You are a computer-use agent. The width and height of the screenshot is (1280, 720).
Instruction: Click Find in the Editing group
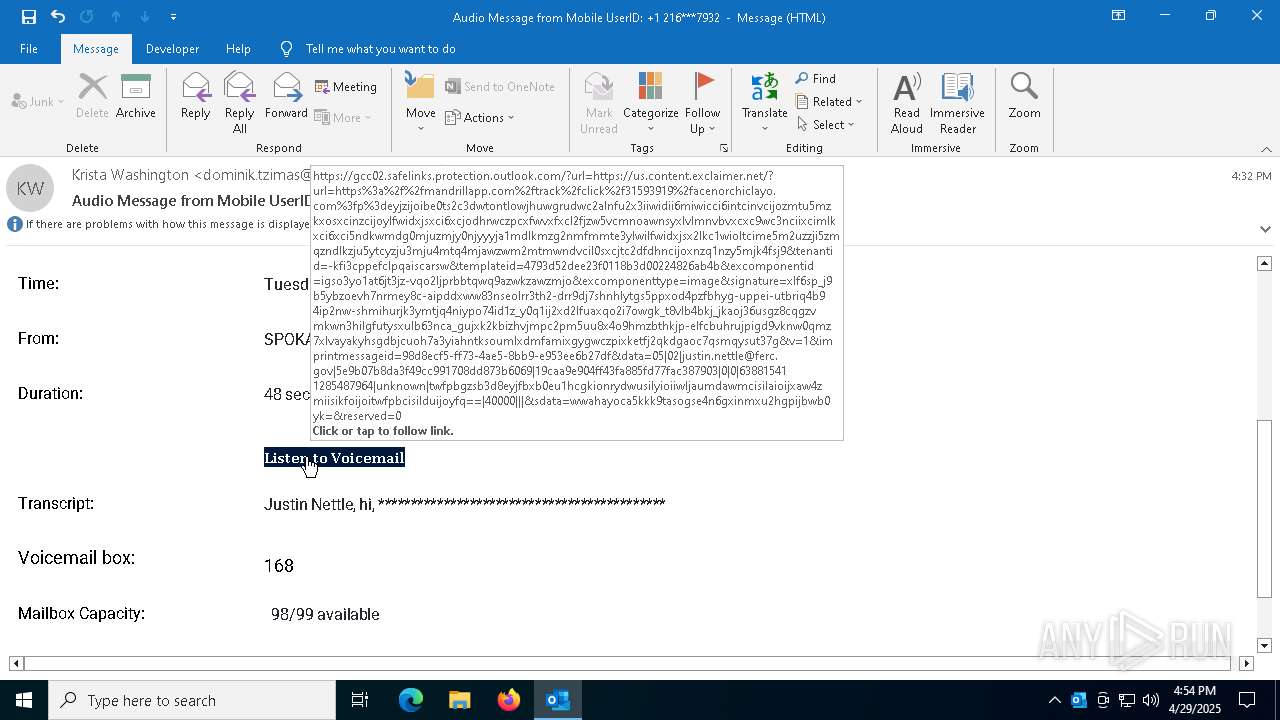click(x=816, y=78)
